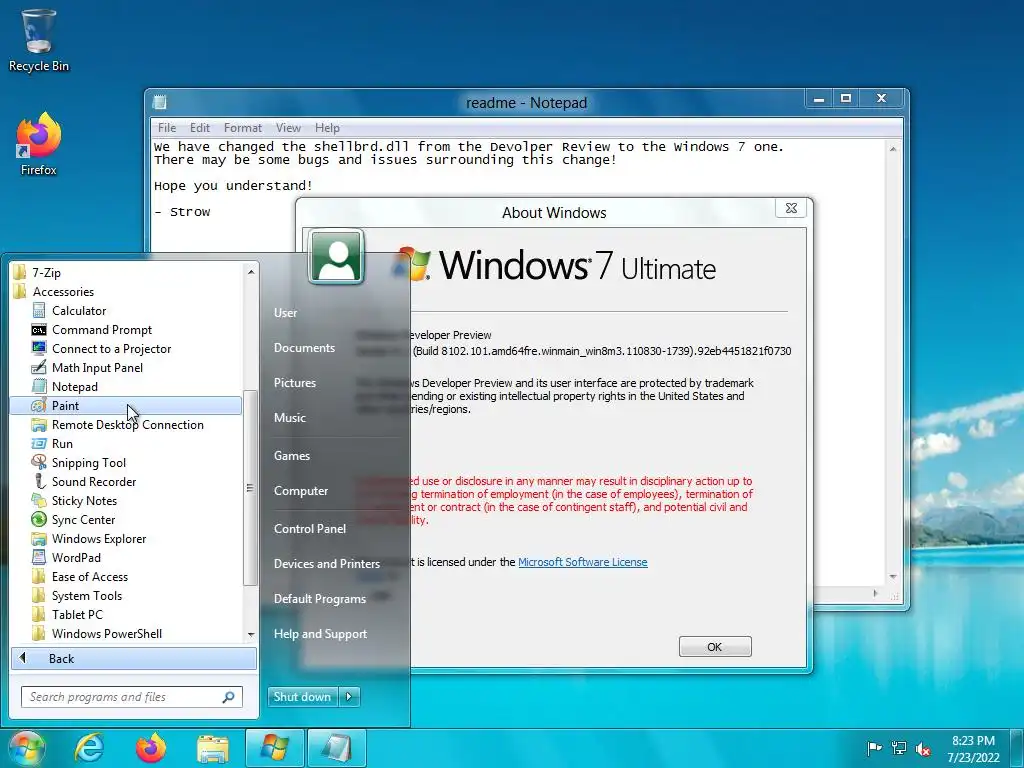Open Action Center flag icon
Viewport: 1024px width, 768px height.
[x=874, y=748]
